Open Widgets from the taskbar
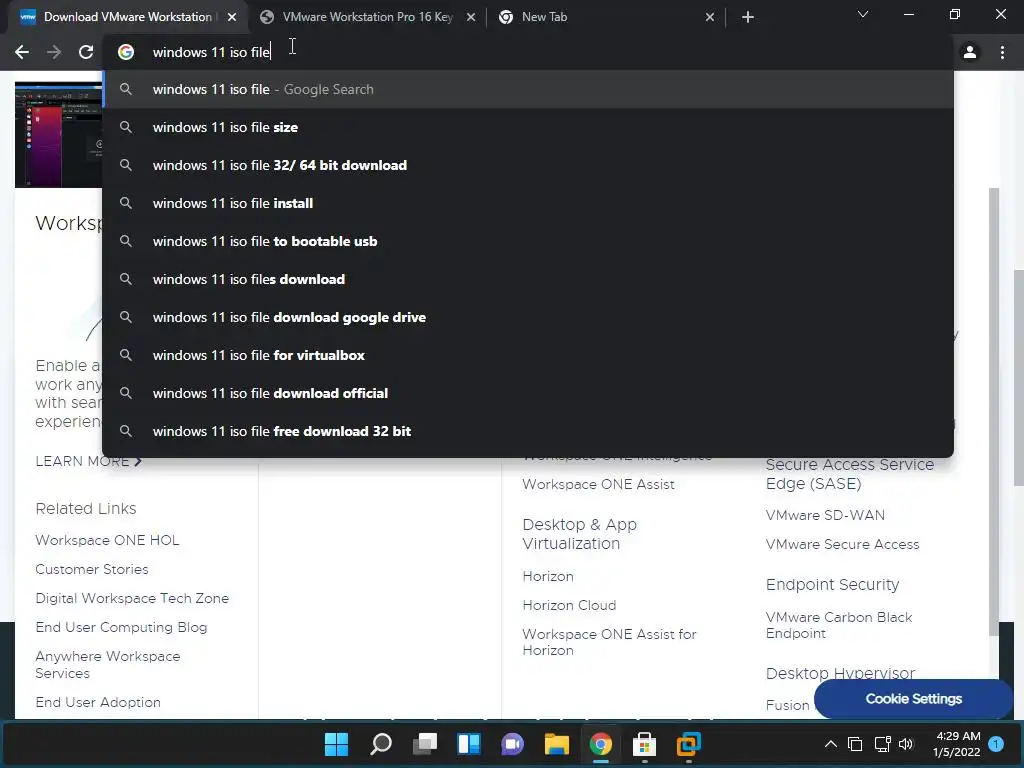 (x=469, y=744)
